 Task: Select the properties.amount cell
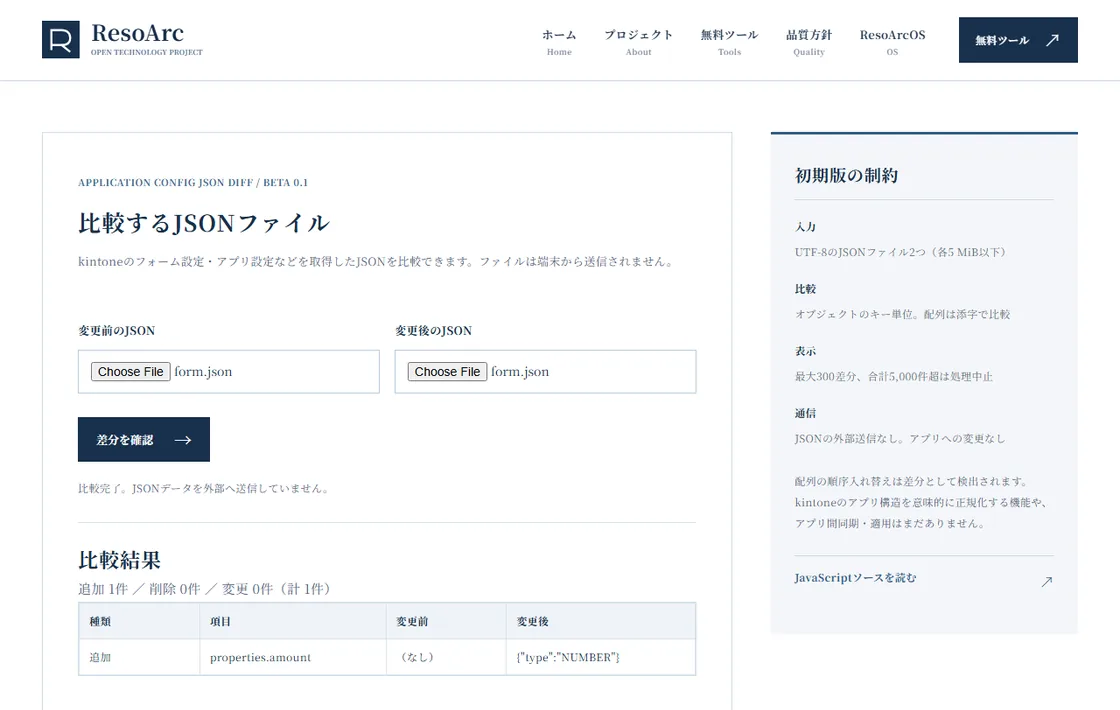[x=293, y=657]
